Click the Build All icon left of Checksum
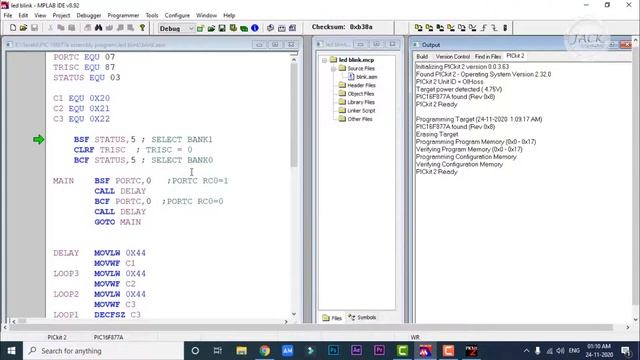Image resolution: width=640 pixels, height=360 pixels. pos(292,28)
